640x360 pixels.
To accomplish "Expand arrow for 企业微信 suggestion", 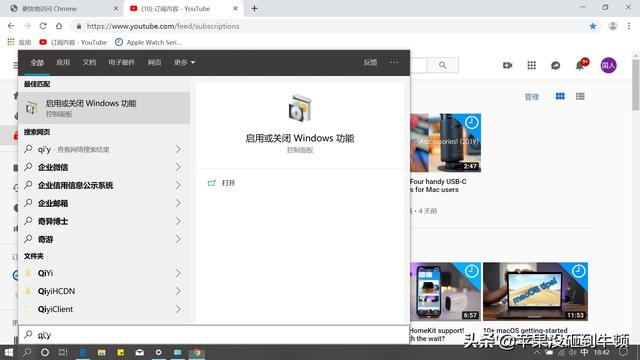I will tap(178, 167).
